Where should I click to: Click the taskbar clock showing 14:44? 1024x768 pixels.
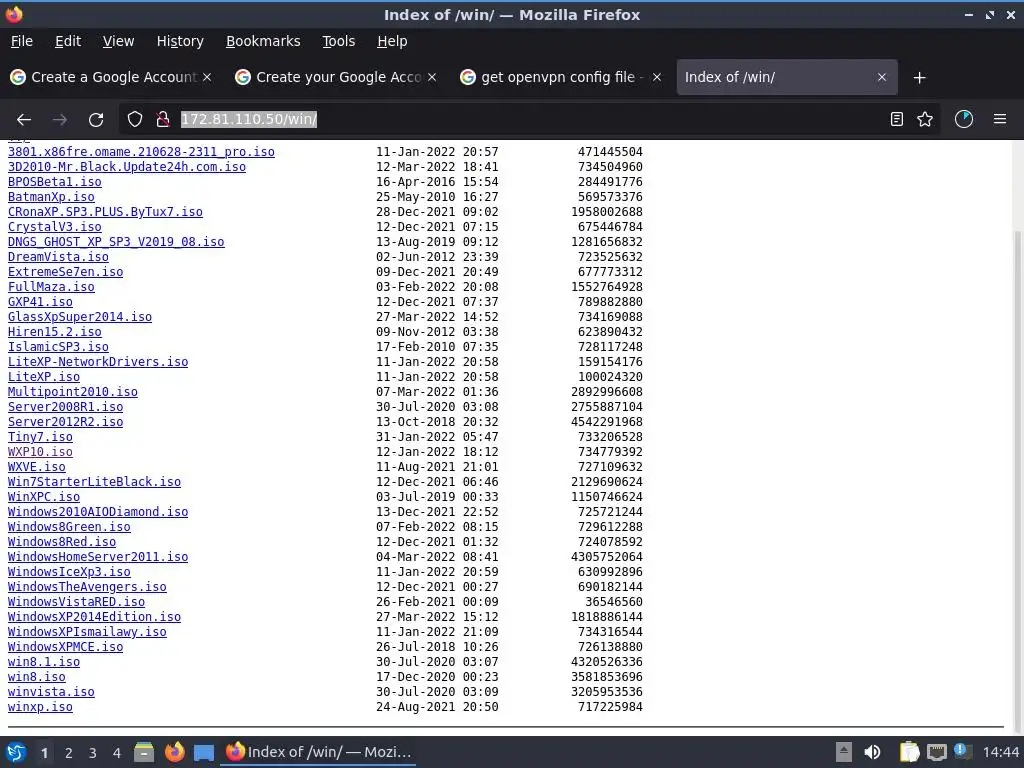pyautogui.click(x=1000, y=752)
